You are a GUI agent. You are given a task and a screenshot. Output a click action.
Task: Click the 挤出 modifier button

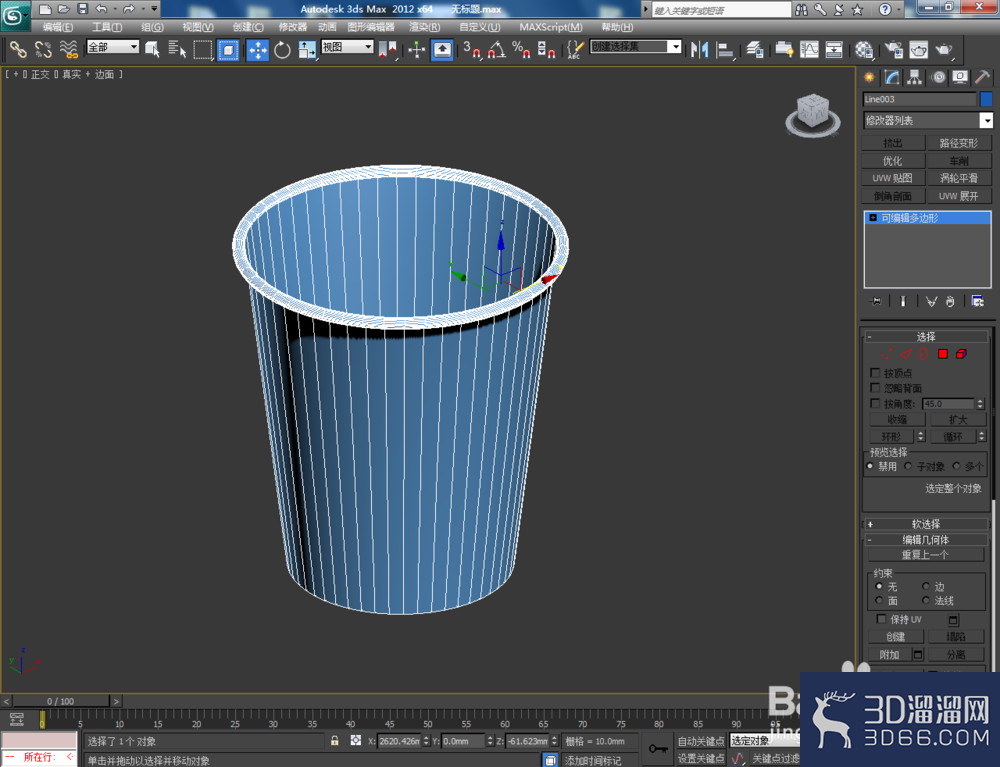click(x=893, y=143)
